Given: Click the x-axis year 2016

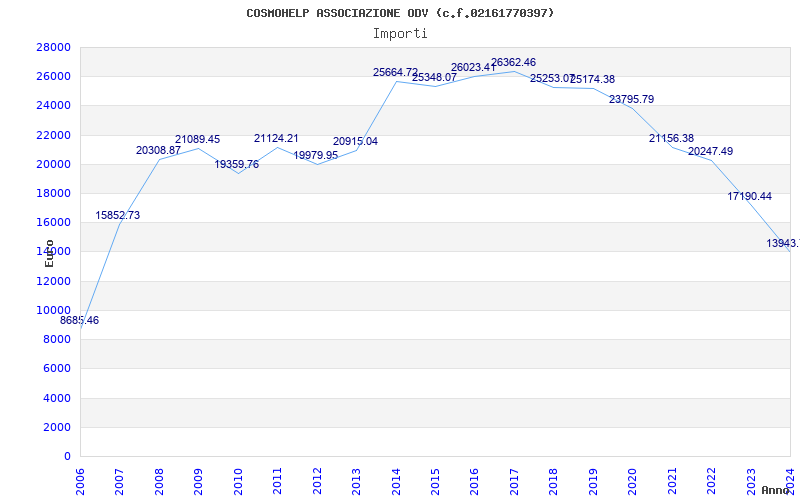Looking at the screenshot, I should click(x=474, y=480).
